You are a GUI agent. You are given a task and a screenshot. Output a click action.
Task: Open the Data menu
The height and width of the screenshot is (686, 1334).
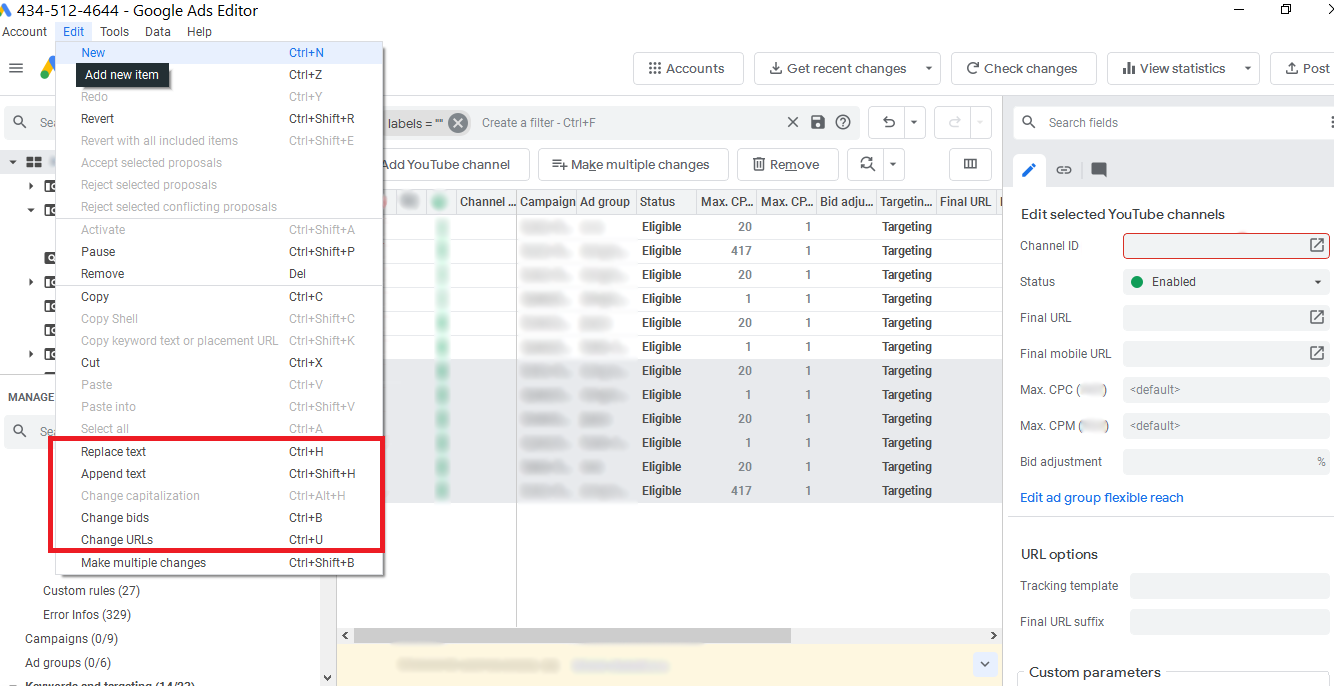click(158, 31)
